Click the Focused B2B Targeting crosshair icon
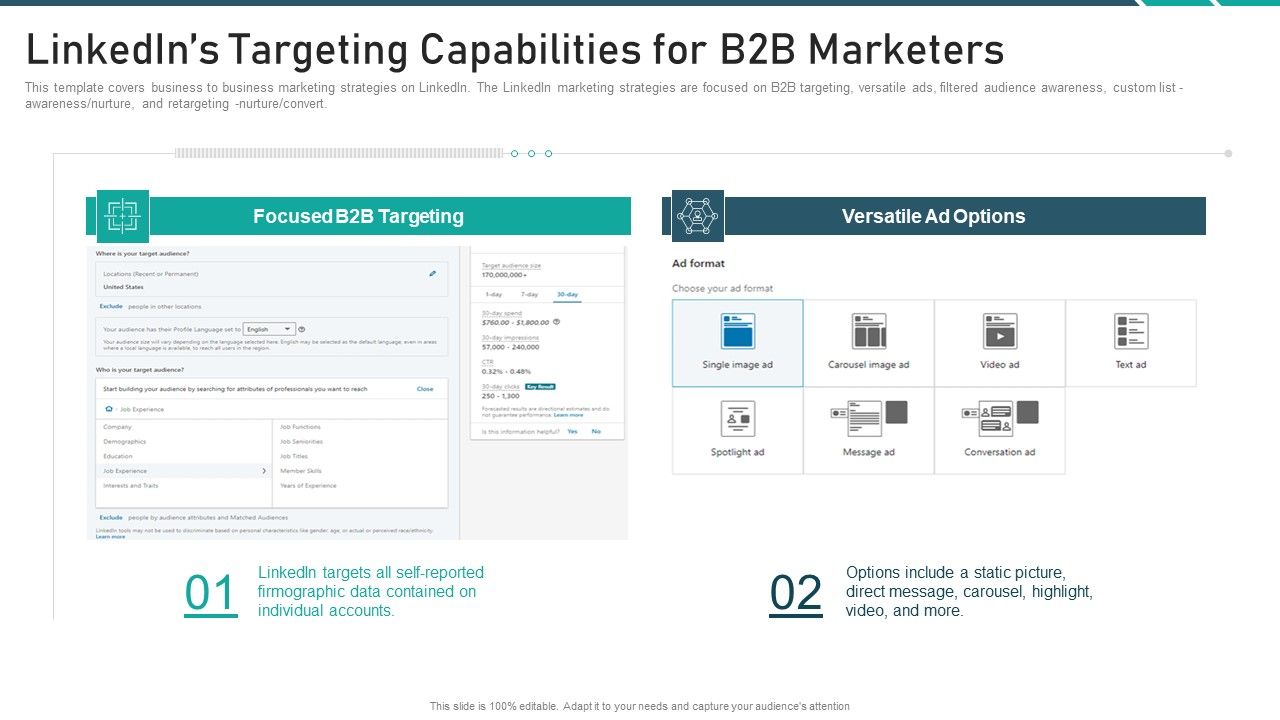 pyautogui.click(x=122, y=216)
